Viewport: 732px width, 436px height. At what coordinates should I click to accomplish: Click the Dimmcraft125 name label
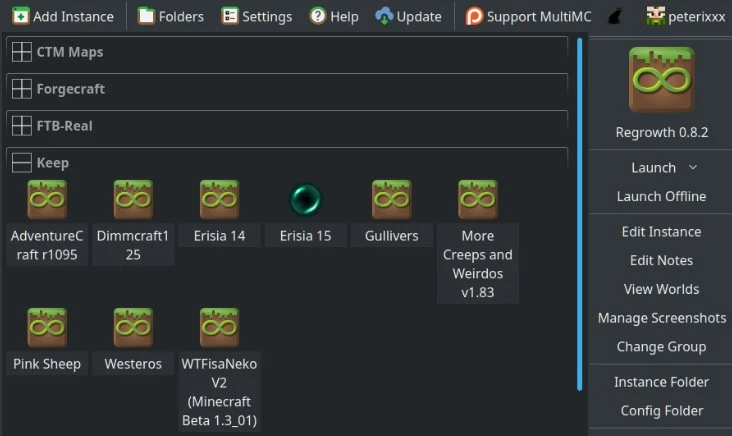(133, 245)
